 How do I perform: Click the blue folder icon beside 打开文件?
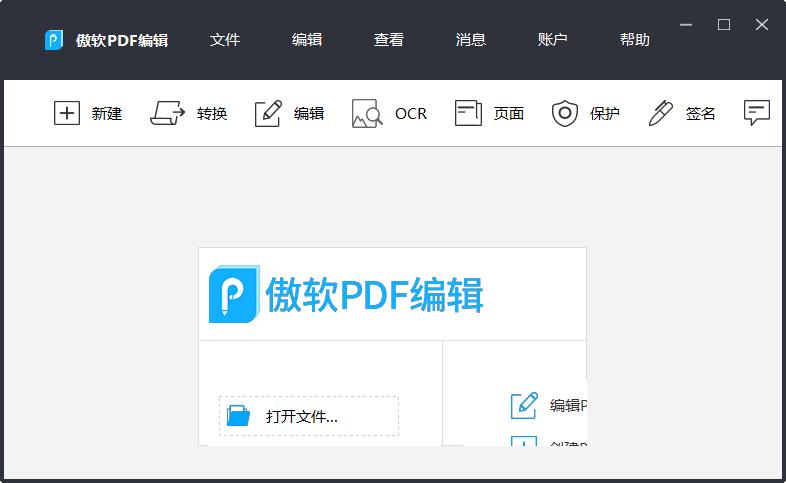238,416
